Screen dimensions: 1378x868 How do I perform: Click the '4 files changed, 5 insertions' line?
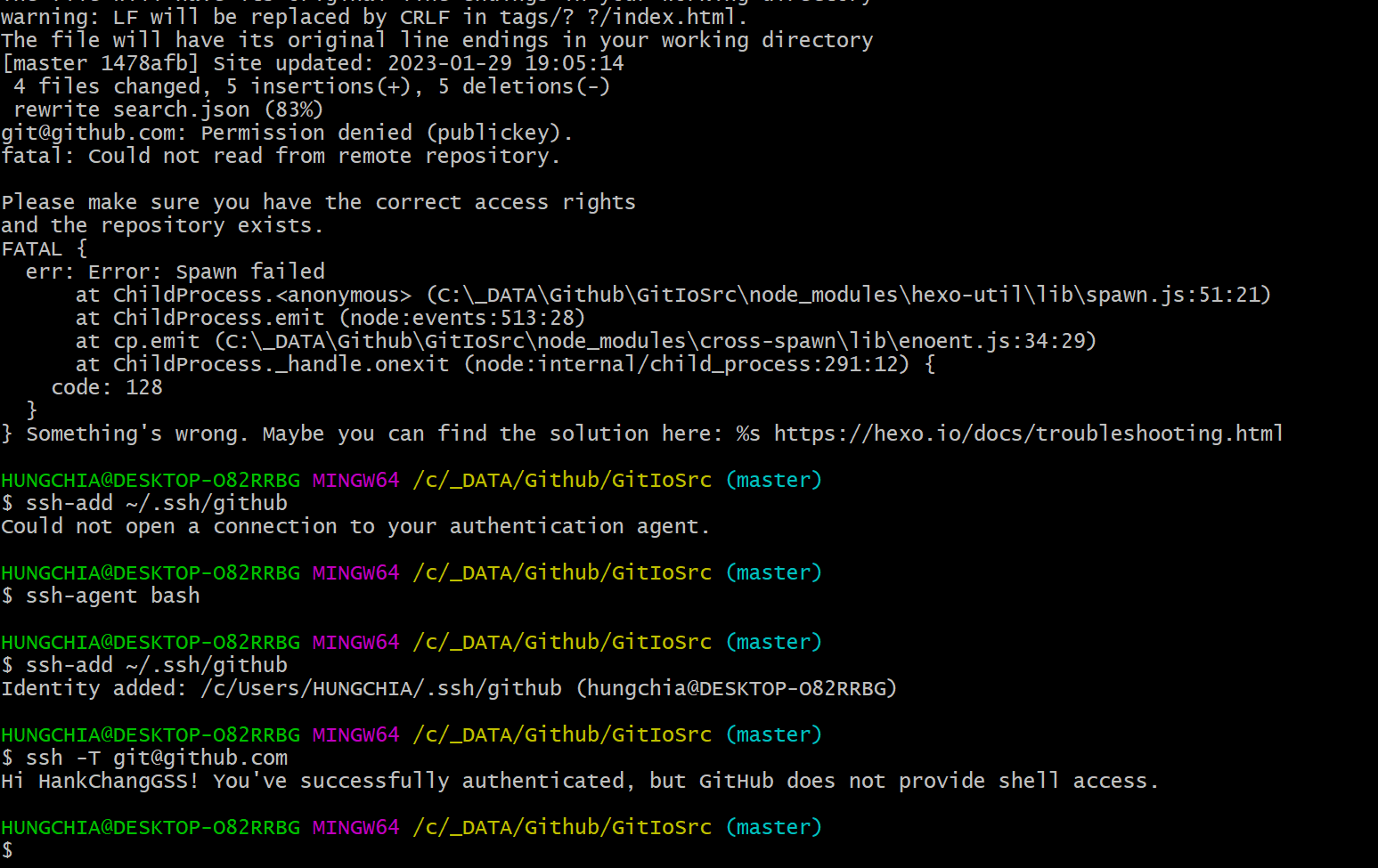pyautogui.click(x=312, y=86)
